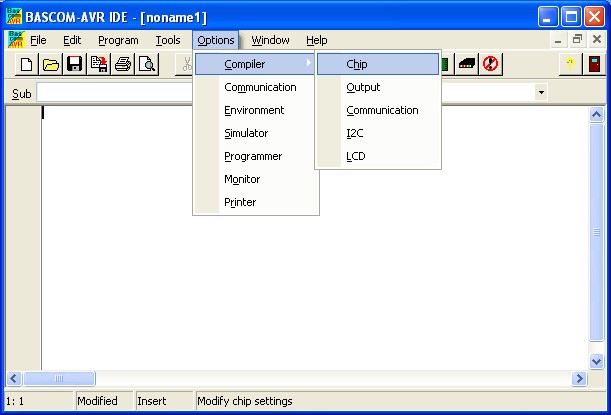
Task: Select Monitor in Options menu
Action: (256, 179)
